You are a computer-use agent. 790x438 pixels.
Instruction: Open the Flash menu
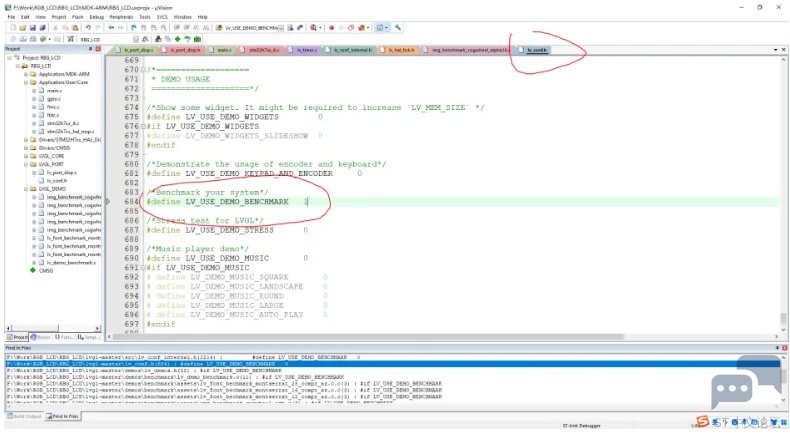(78, 17)
